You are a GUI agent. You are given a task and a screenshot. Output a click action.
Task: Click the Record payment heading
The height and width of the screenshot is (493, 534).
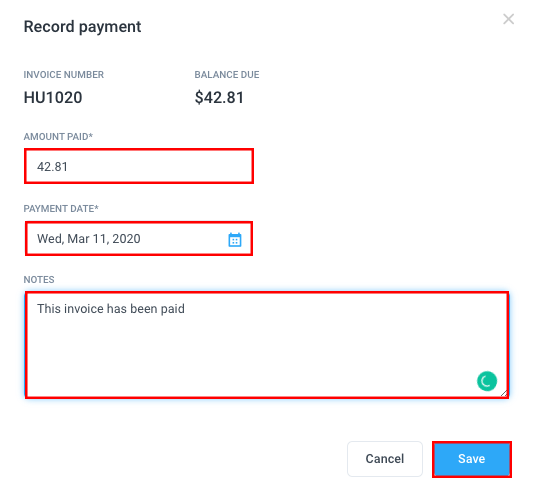click(x=82, y=27)
